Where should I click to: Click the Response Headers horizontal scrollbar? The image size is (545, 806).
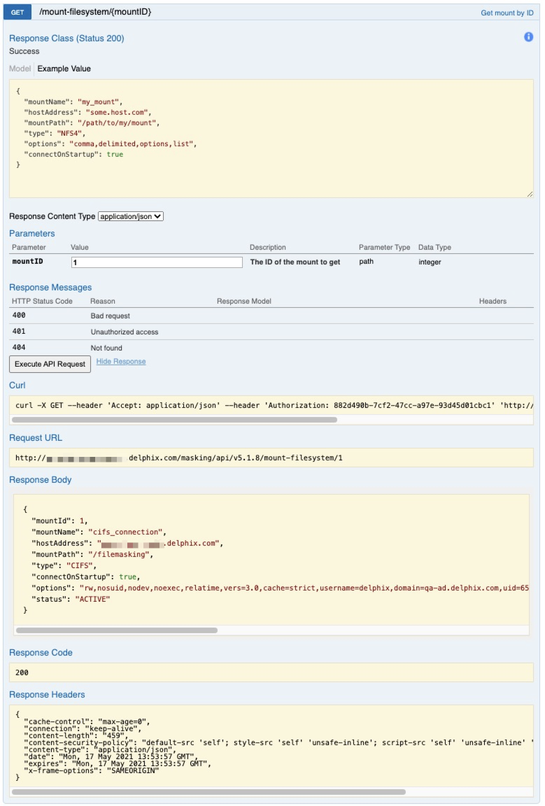coord(209,792)
